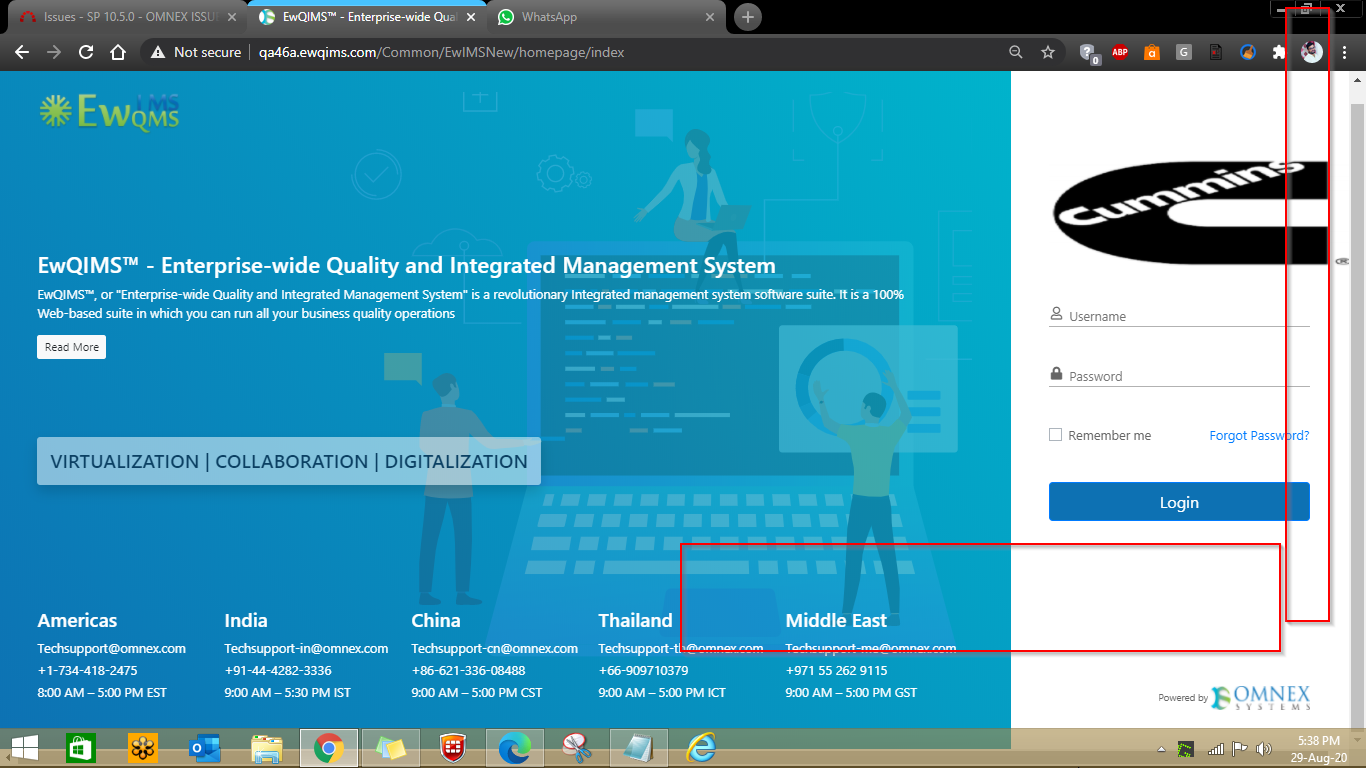Screen dimensions: 1366x768
Task: Click the Techsupport@omnex.com Americas email
Action: point(111,648)
